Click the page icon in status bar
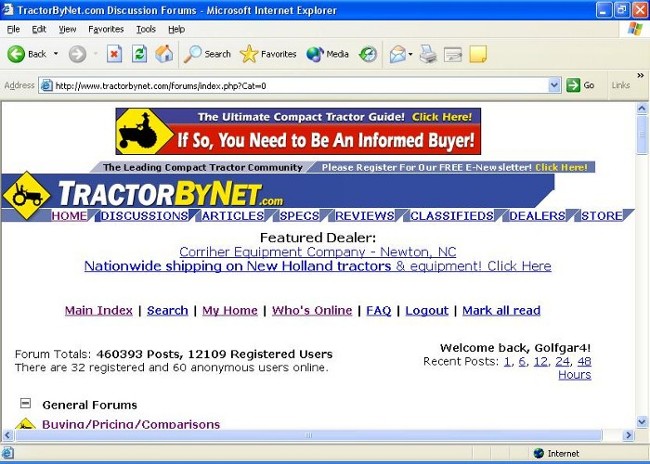Viewport: 650px width, 464px height. click(x=8, y=453)
